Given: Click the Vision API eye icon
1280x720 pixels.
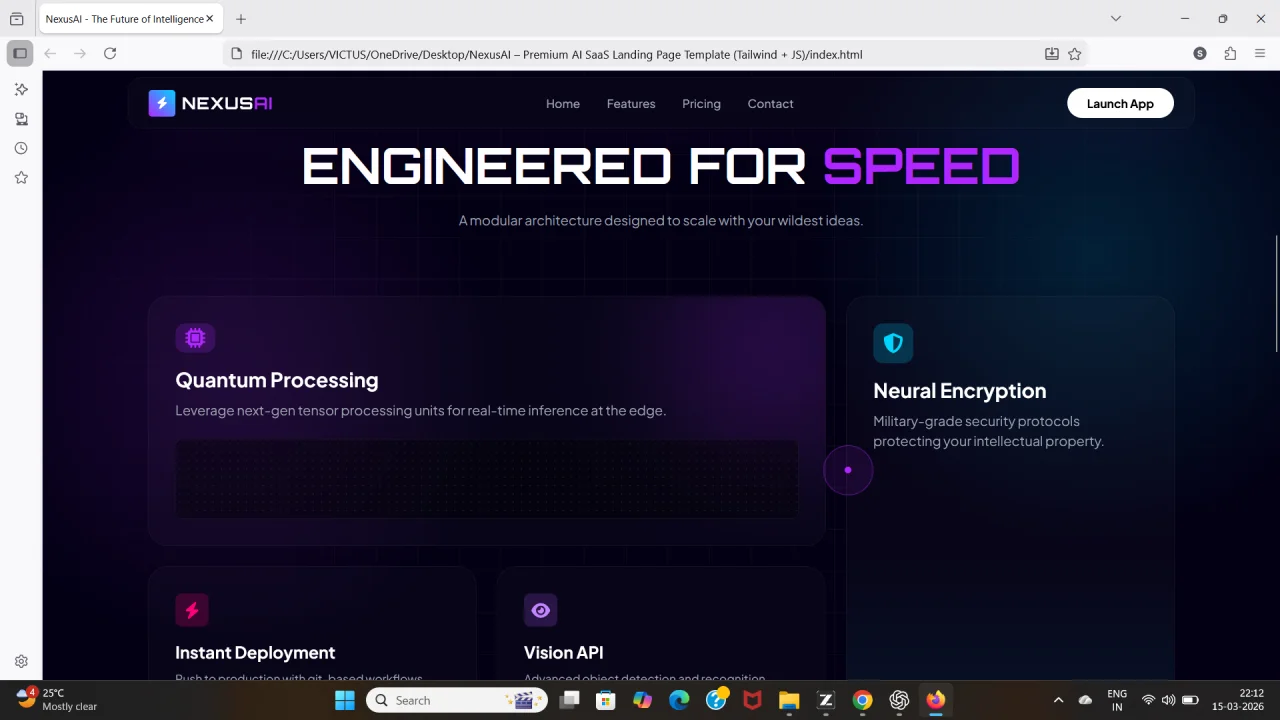Looking at the screenshot, I should tap(540, 610).
